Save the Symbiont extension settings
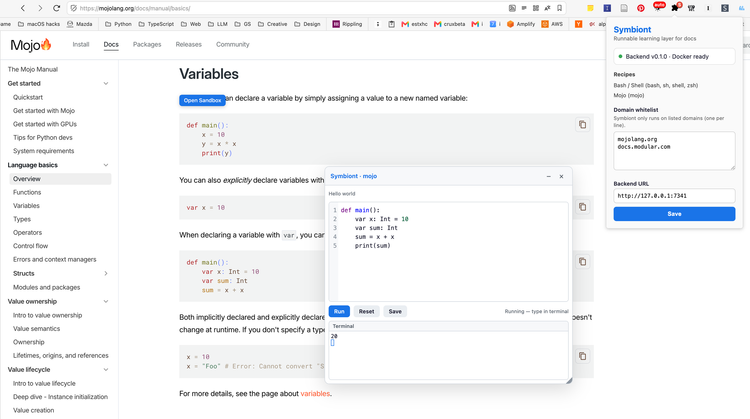The height and width of the screenshot is (419, 750). 674,214
